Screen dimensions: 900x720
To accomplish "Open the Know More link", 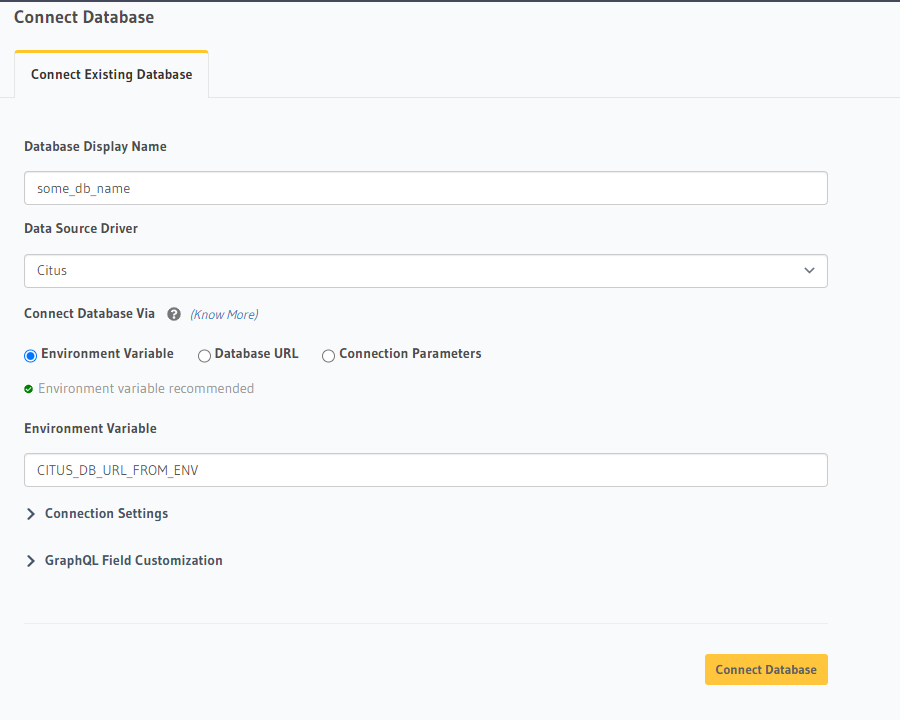I will [224, 314].
